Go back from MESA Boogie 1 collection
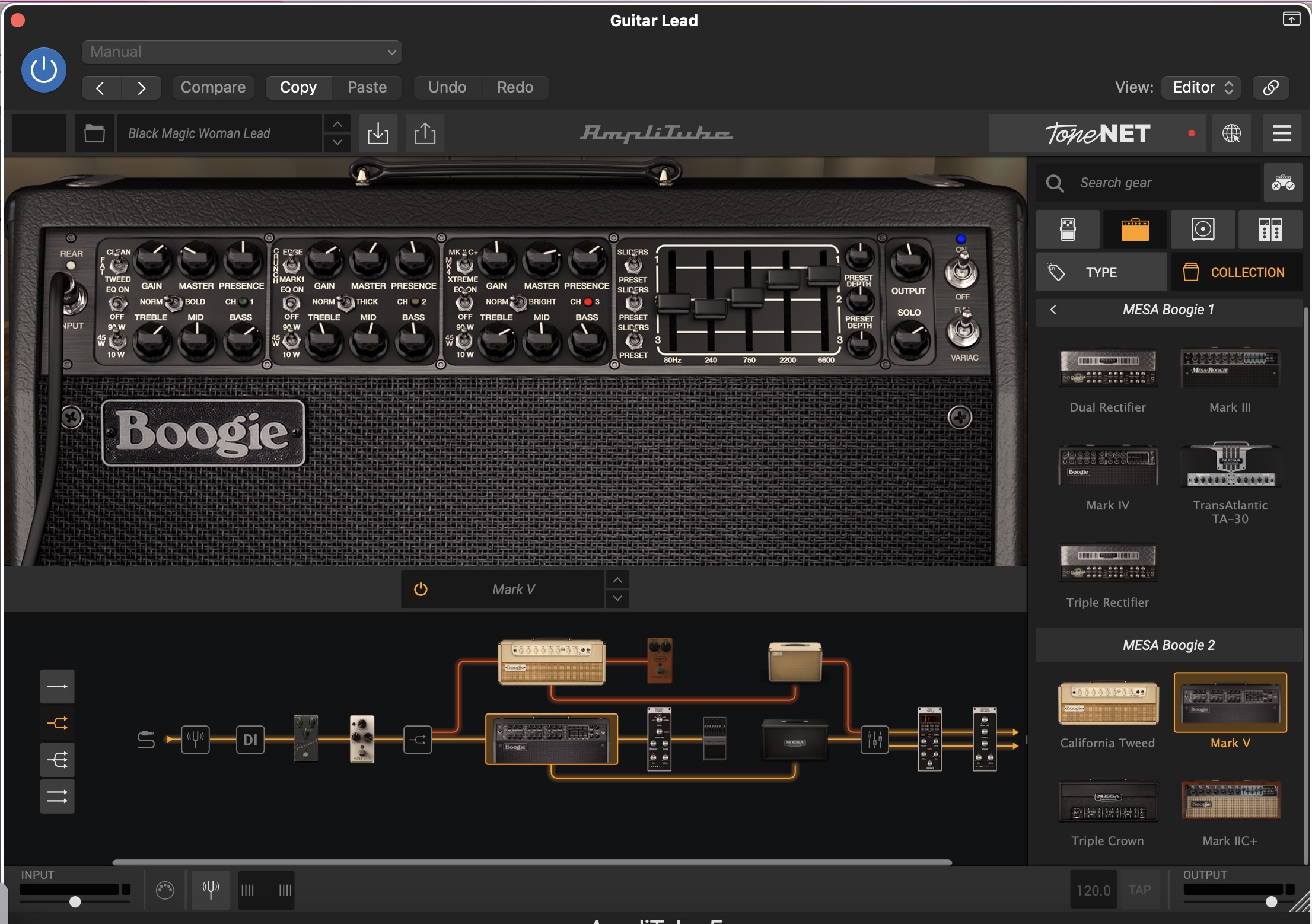 [x=1053, y=310]
